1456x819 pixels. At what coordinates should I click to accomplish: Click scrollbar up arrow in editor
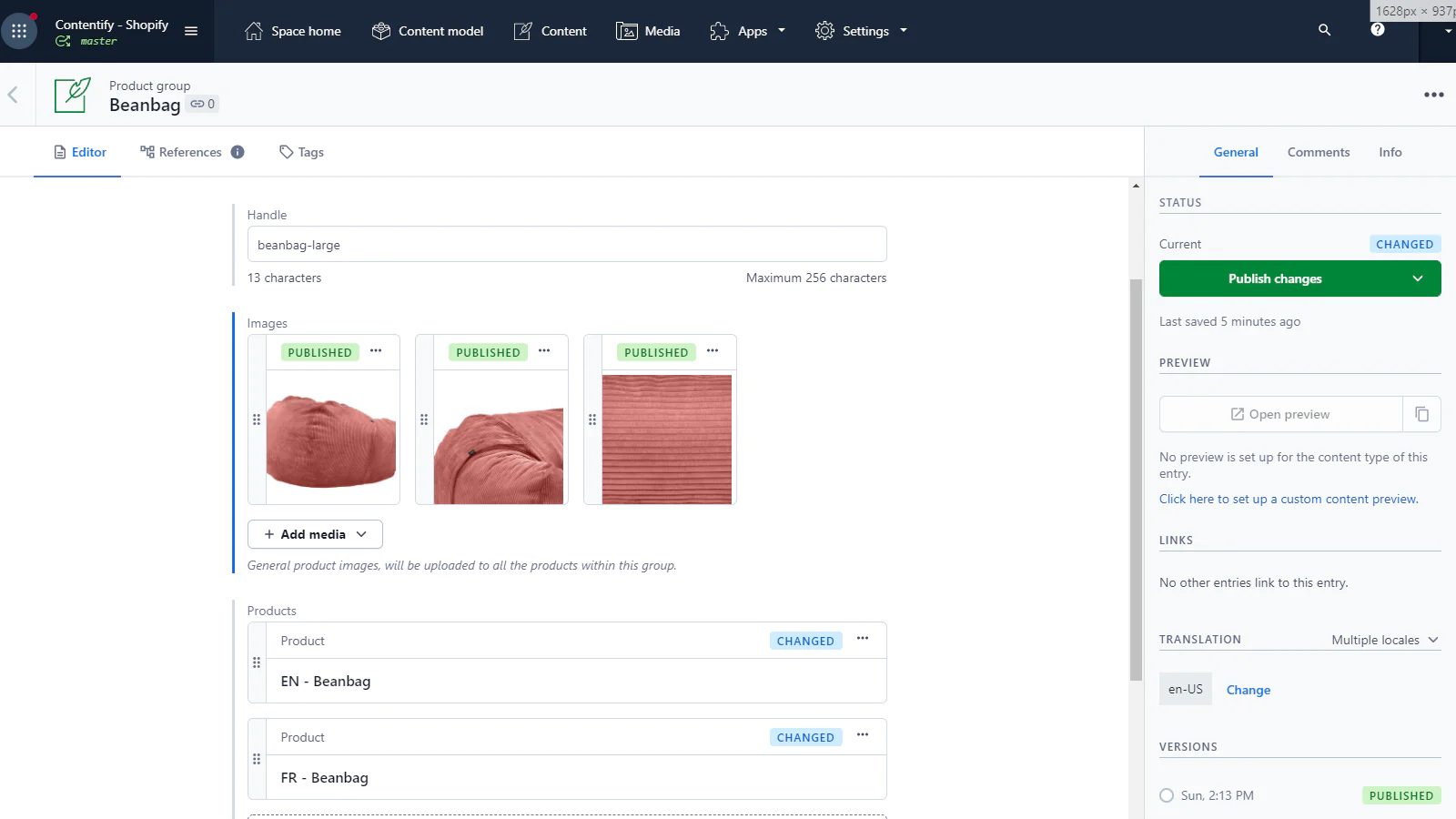coord(1136,186)
